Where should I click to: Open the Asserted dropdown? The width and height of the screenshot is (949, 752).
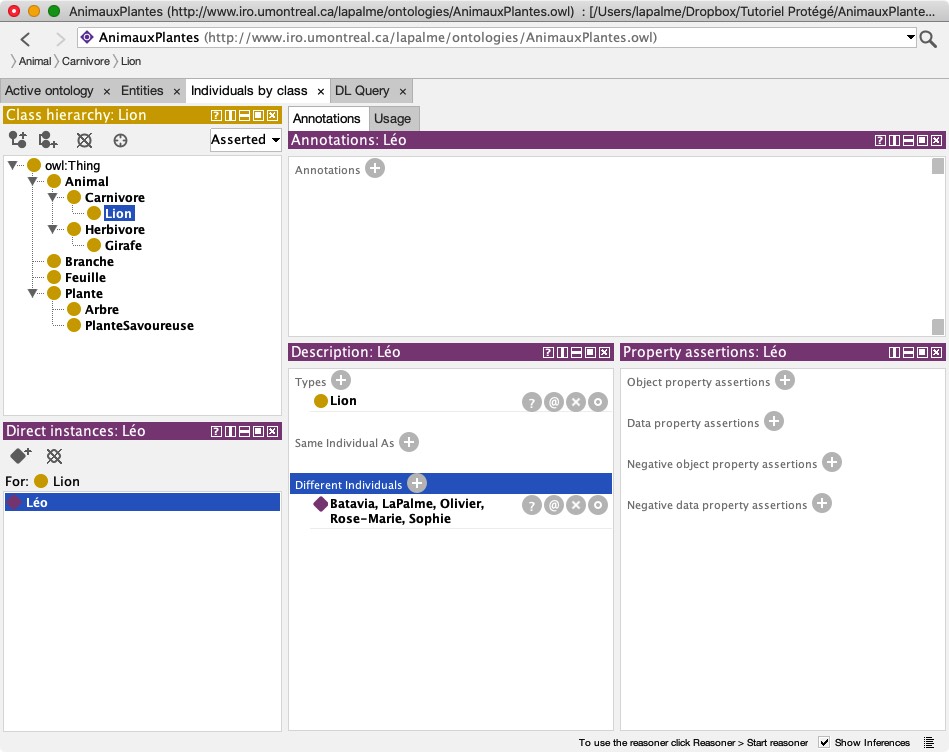click(245, 140)
